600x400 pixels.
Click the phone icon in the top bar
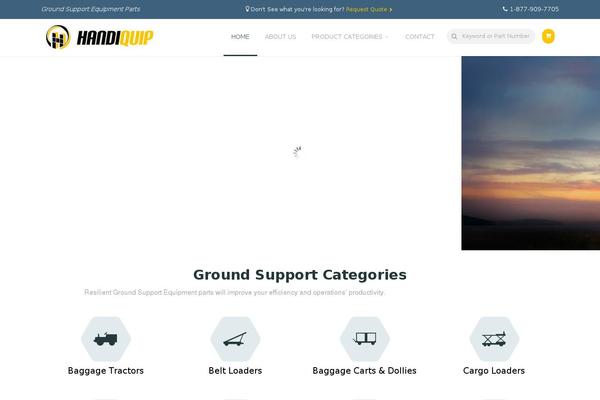coord(505,9)
